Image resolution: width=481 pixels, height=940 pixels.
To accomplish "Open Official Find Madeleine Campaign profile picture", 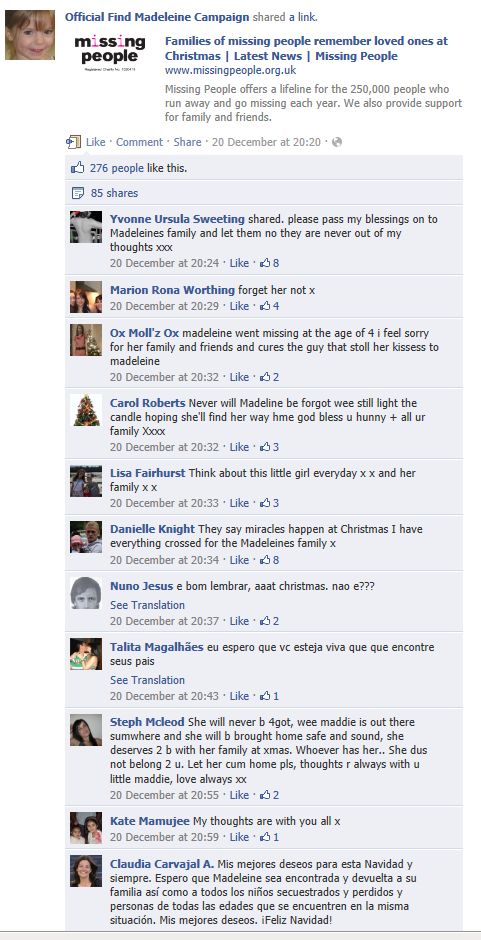I will 30,35.
